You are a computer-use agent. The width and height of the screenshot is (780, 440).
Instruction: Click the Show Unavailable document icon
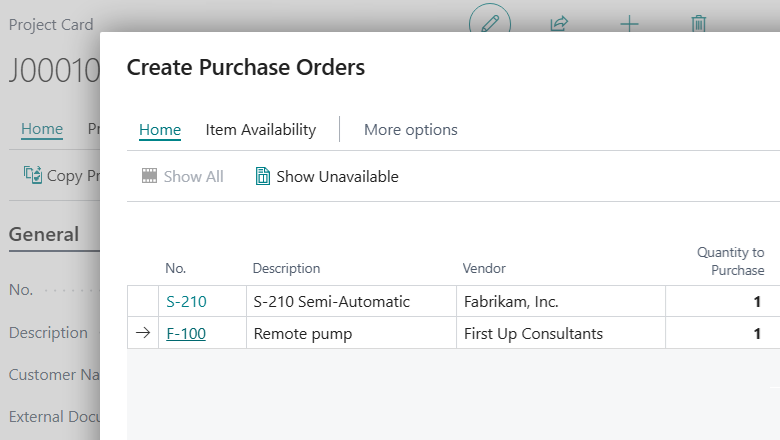coord(263,176)
